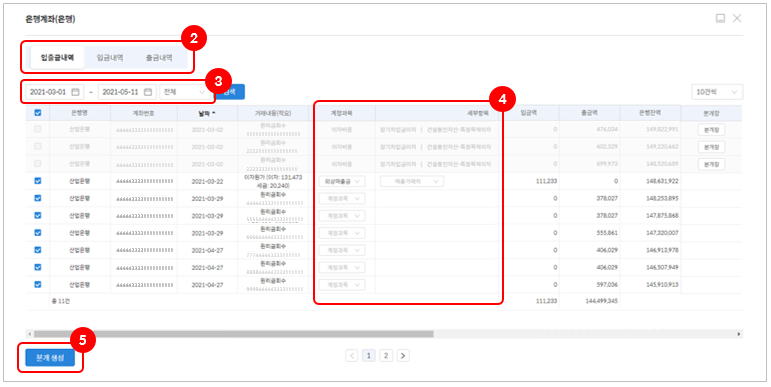The width and height of the screenshot is (771, 387).
Task: Click the 은행명 column header
Action: point(79,113)
